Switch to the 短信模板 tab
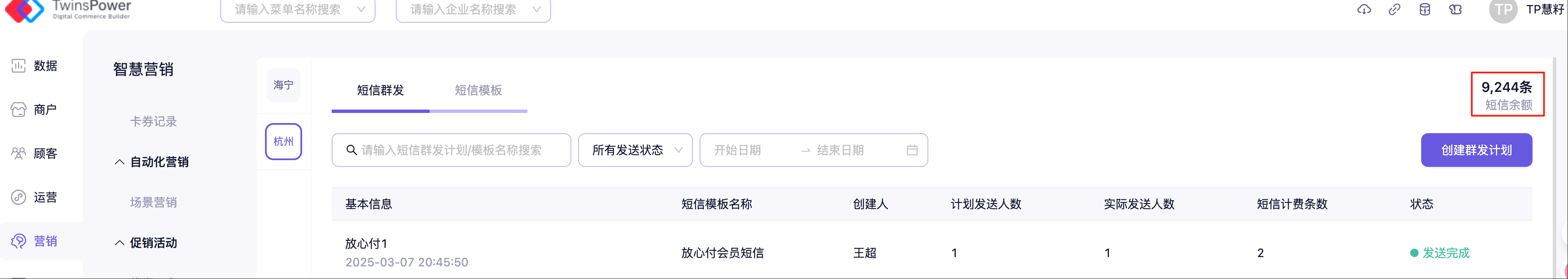This screenshot has height=279, width=1568. click(478, 91)
